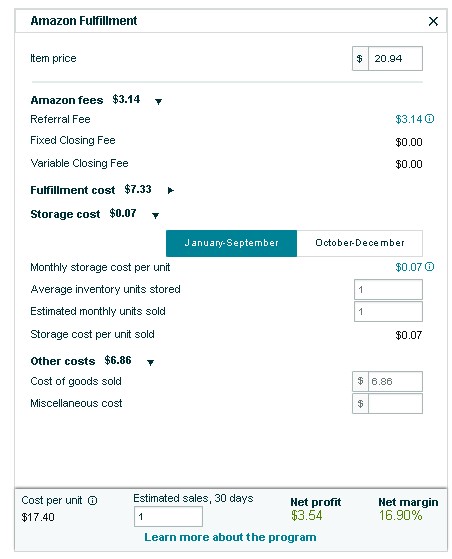This screenshot has width=452, height=559.
Task: Collapse the Amazon fees section
Action: (x=159, y=102)
